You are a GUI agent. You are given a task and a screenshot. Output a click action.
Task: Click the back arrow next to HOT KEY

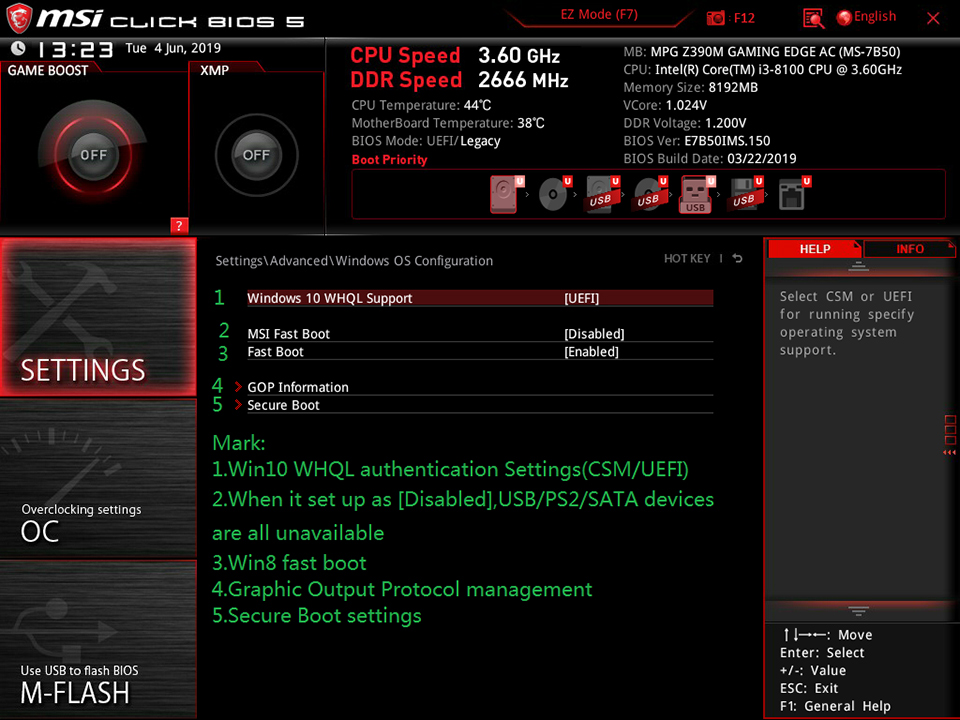pyautogui.click(x=738, y=258)
